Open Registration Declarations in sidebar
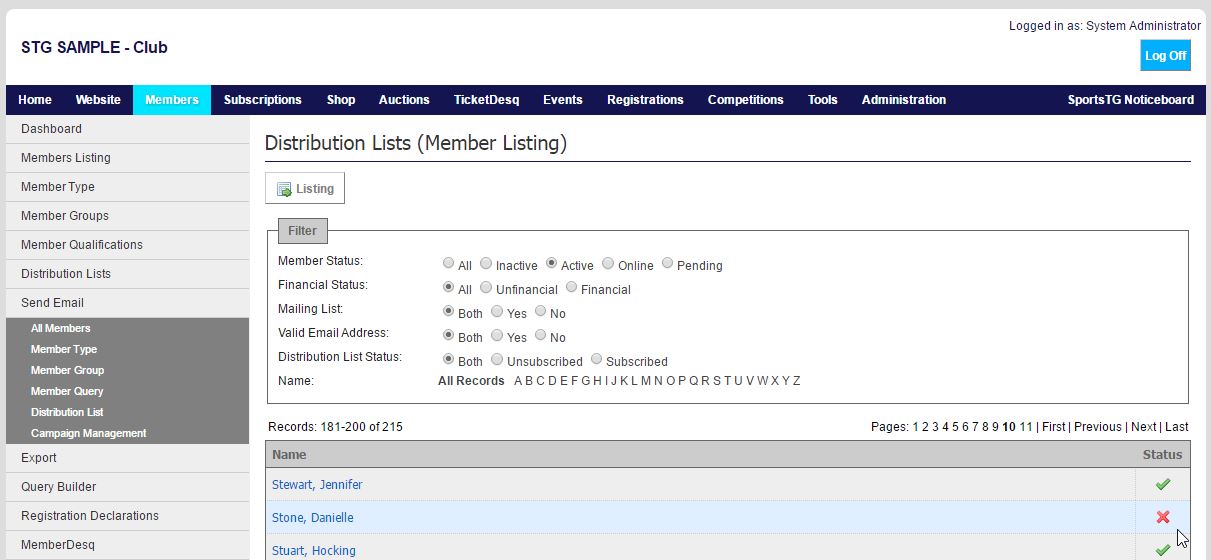 tap(127, 516)
